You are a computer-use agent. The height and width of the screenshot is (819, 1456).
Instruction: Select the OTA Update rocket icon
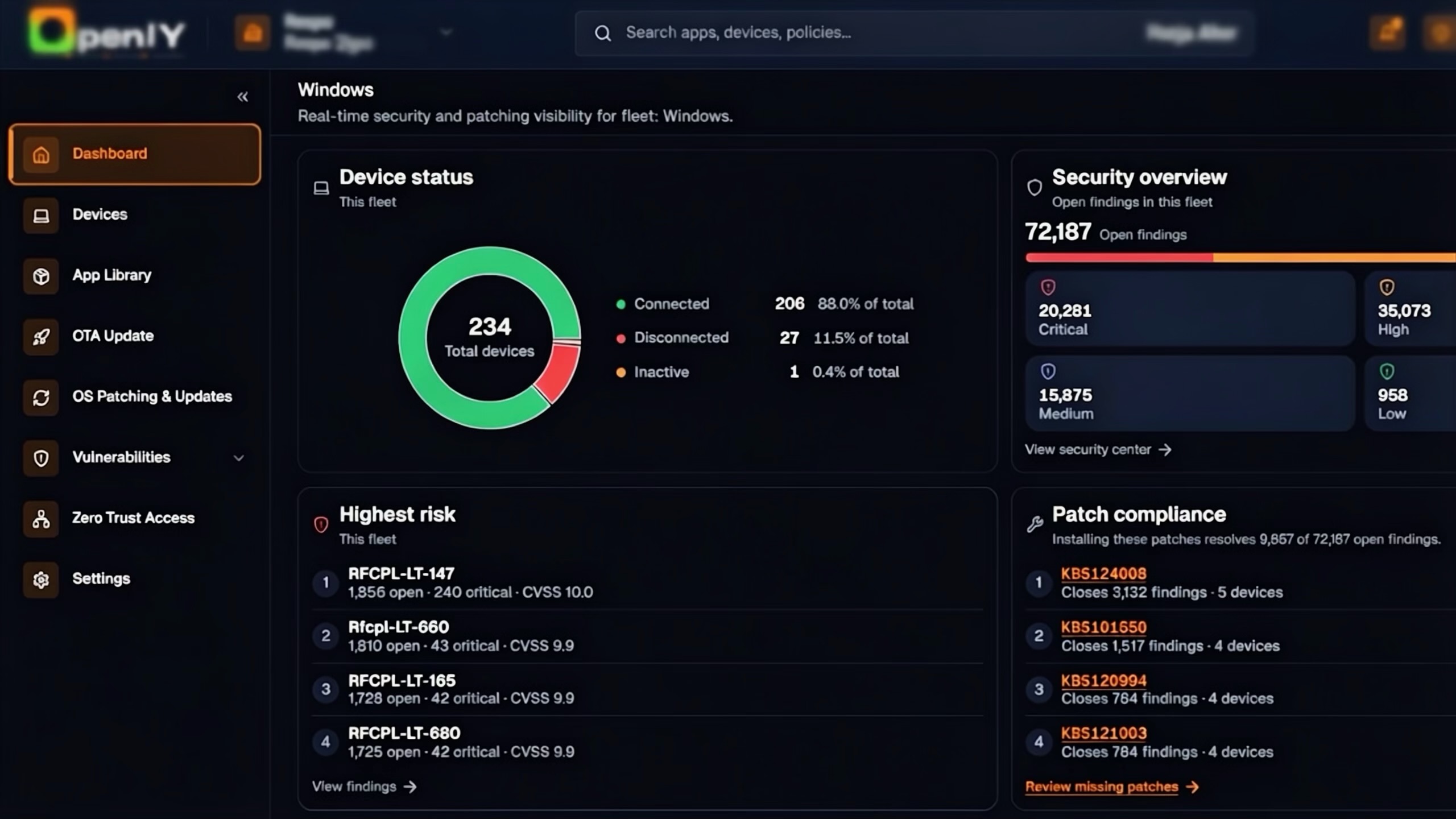pos(41,337)
